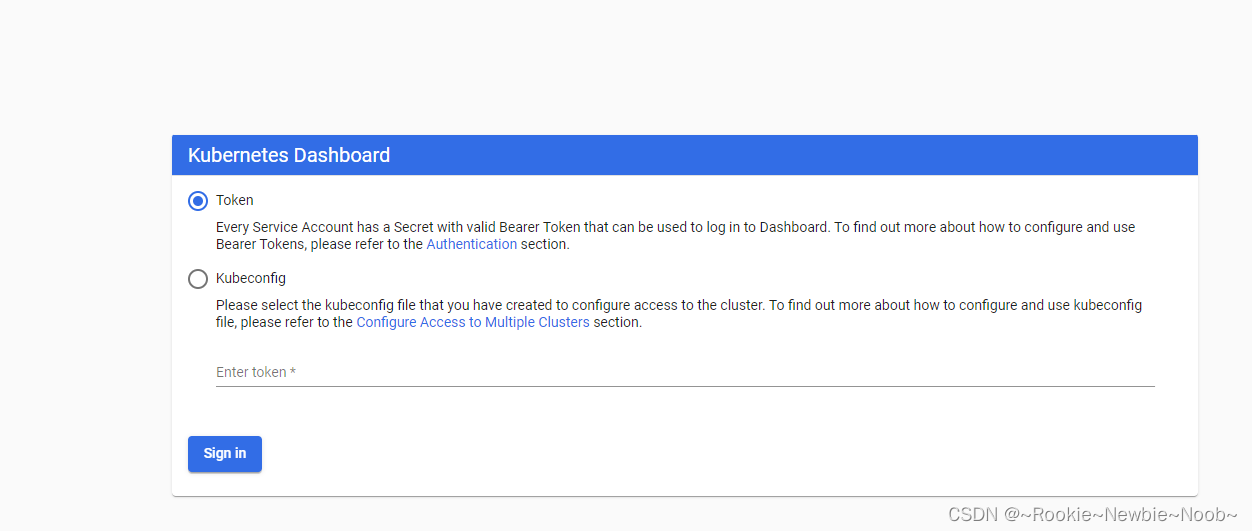Select the Token radio button
Screen dimensions: 1252x531
(198, 201)
